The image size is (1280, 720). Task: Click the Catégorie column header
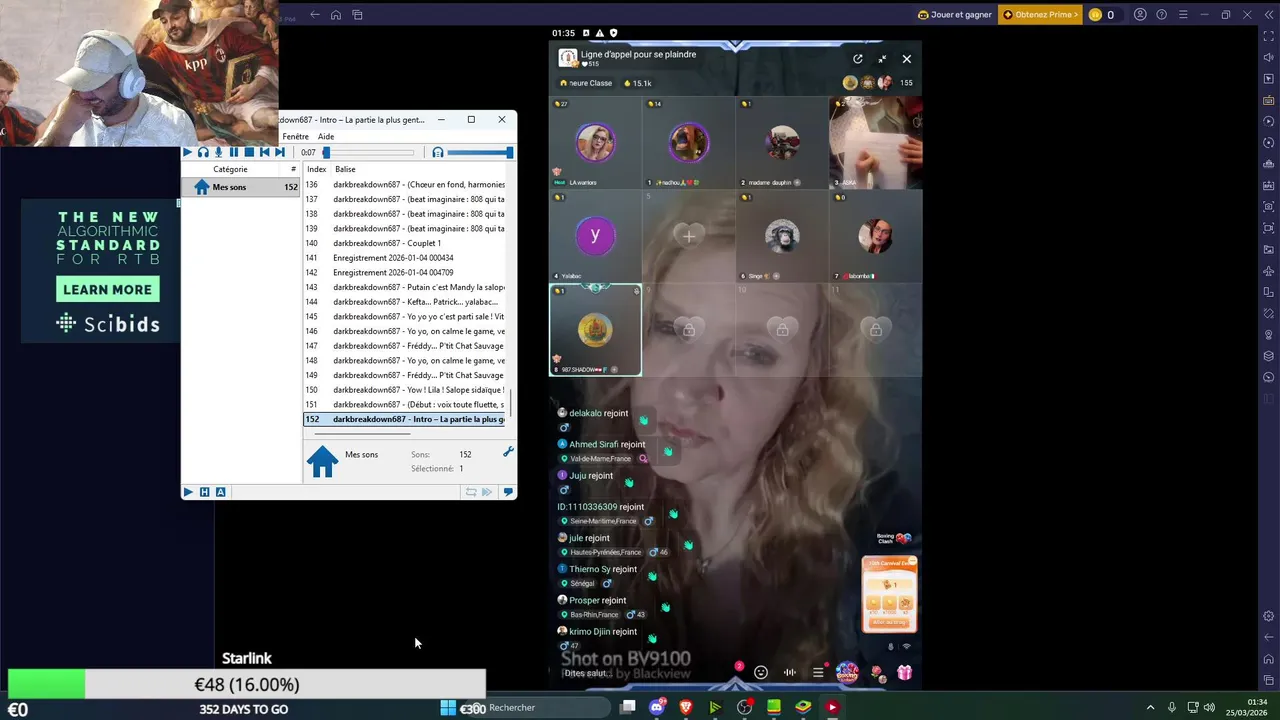pyautogui.click(x=230, y=169)
